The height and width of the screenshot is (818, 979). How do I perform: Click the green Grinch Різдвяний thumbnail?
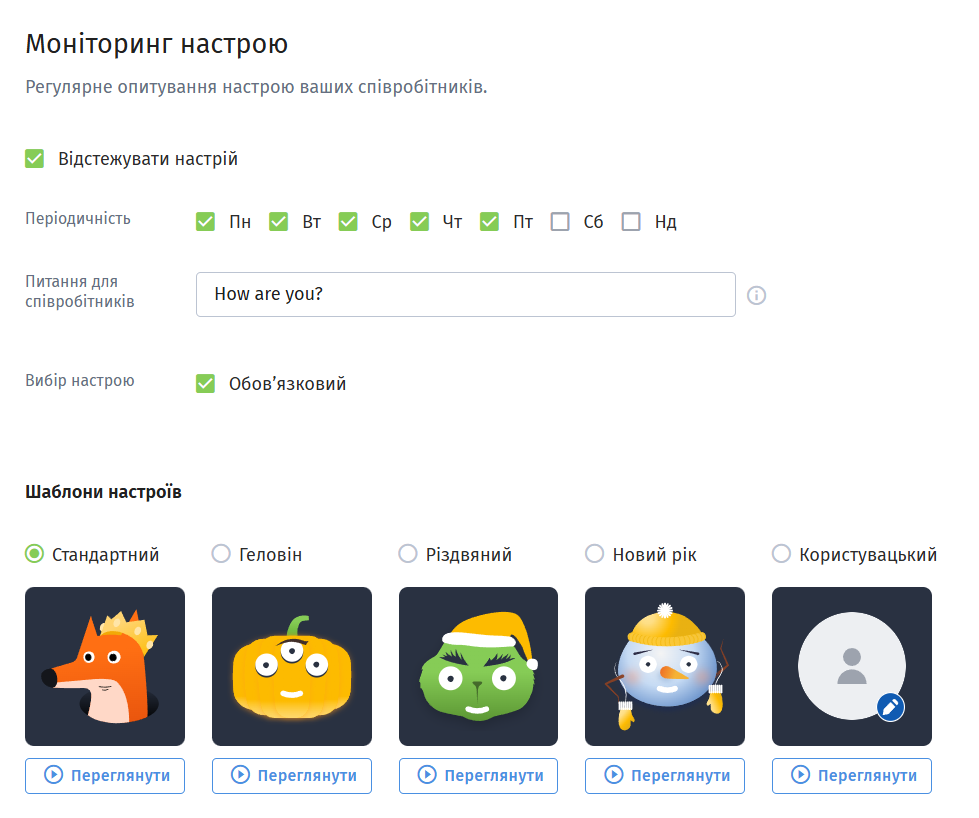click(478, 666)
